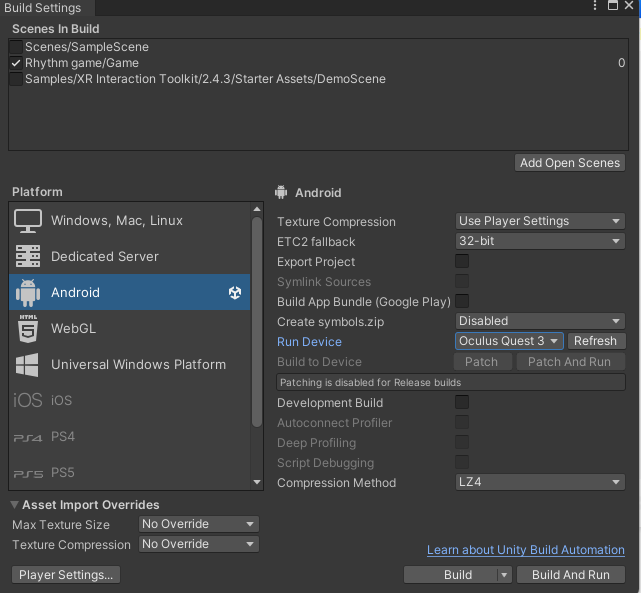
Task: Click Patching is disabled for Release builds
Action: coord(451,382)
